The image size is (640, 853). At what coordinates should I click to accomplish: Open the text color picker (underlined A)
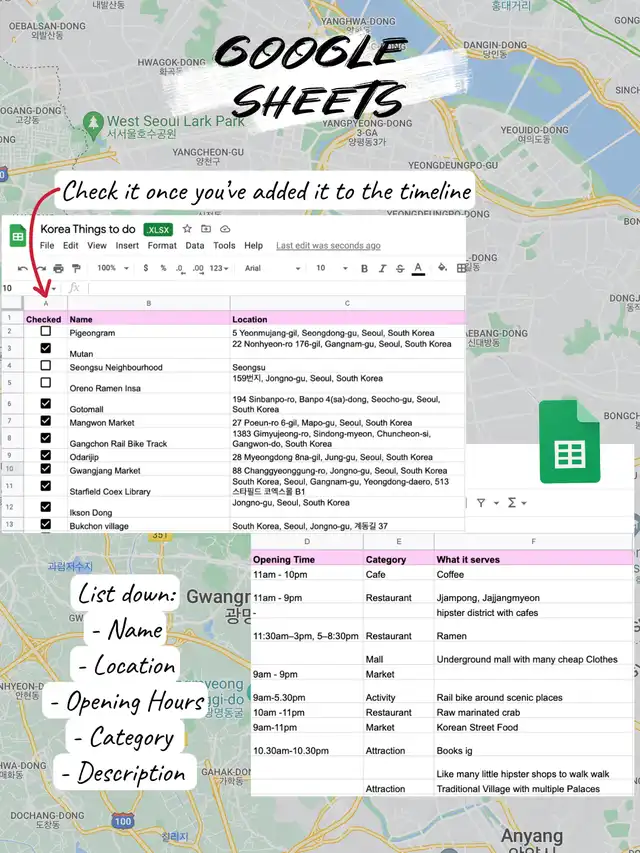(x=417, y=268)
